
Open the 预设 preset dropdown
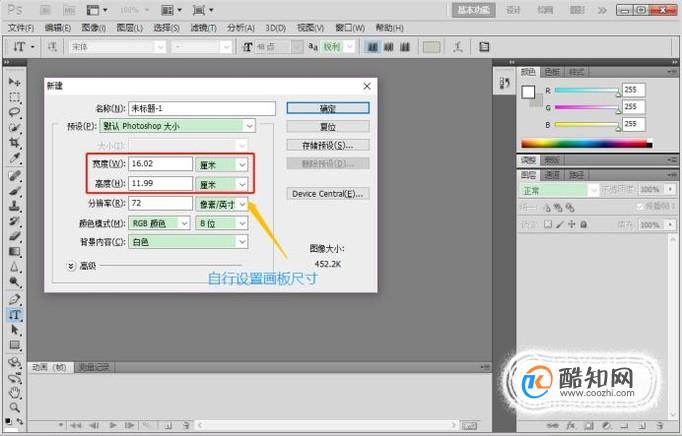pos(177,126)
